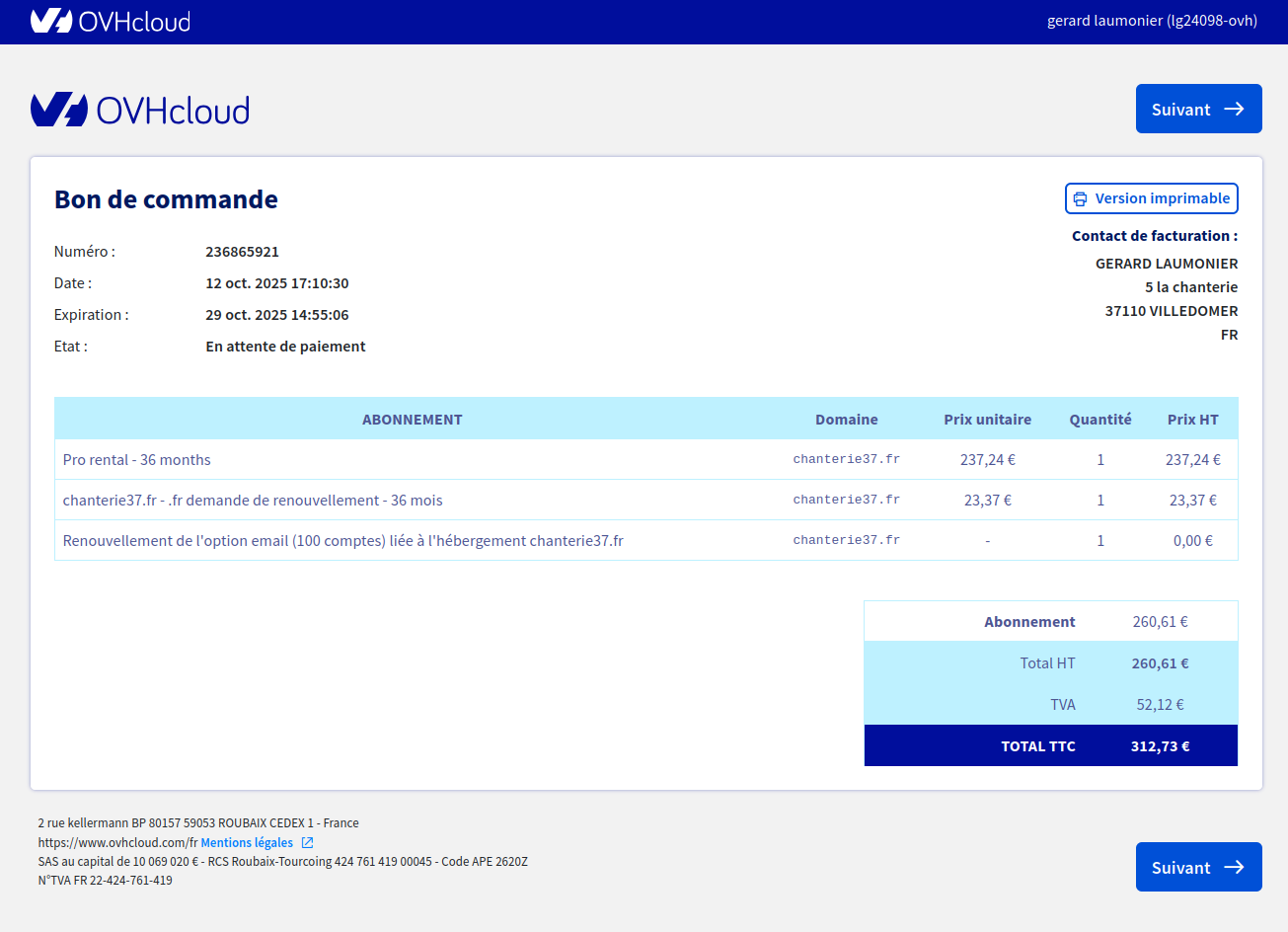Click the arrow icon on bottom Suivant button
This screenshot has width=1288, height=932.
1234,867
